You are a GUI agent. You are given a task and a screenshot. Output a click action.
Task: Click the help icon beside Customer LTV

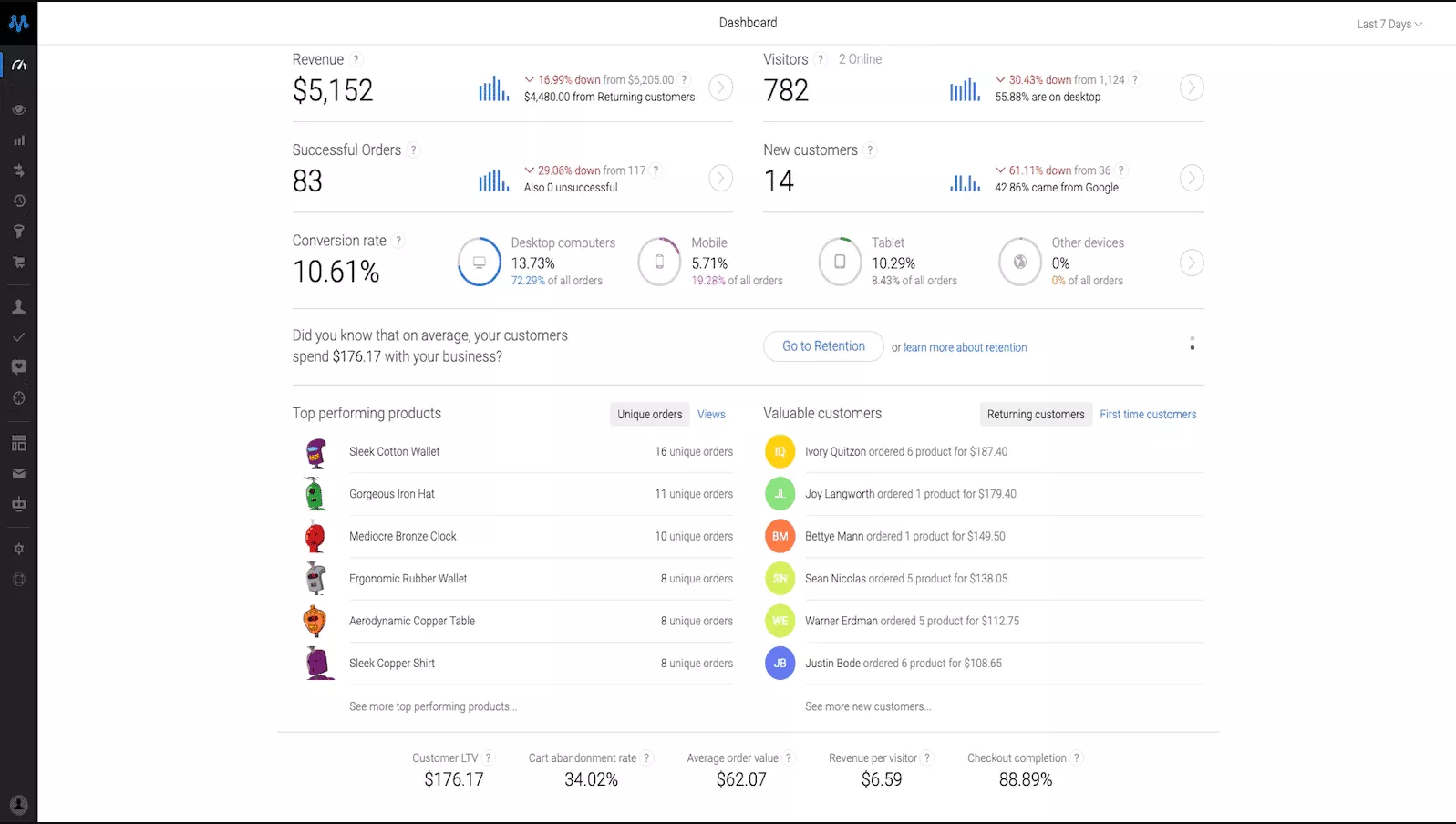coord(488,757)
